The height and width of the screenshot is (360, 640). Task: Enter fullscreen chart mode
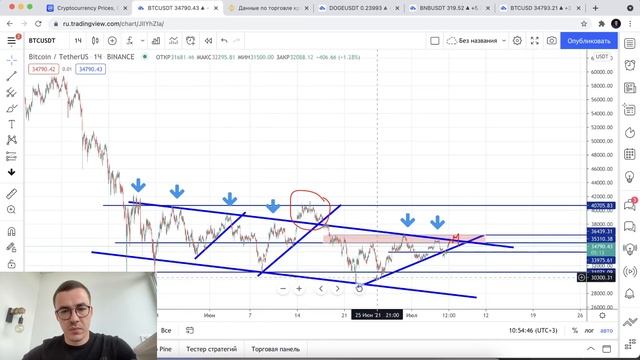click(535, 40)
